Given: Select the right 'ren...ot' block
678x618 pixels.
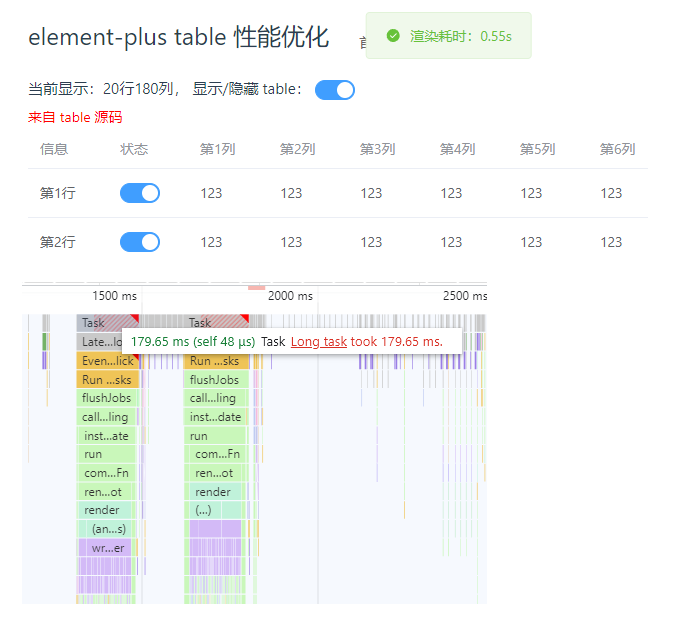Looking at the screenshot, I should pos(216,473).
